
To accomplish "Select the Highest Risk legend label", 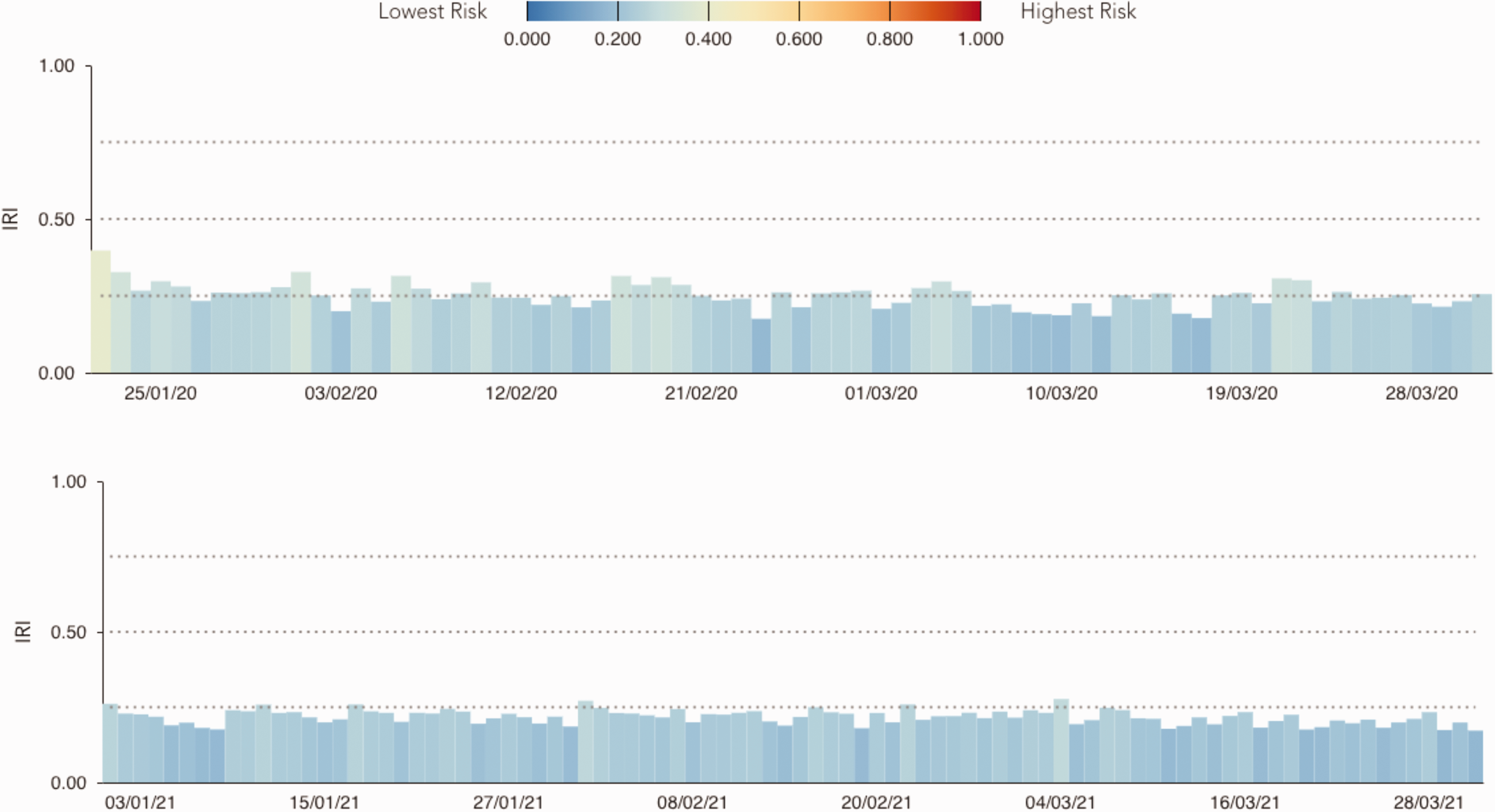I will (x=1078, y=11).
